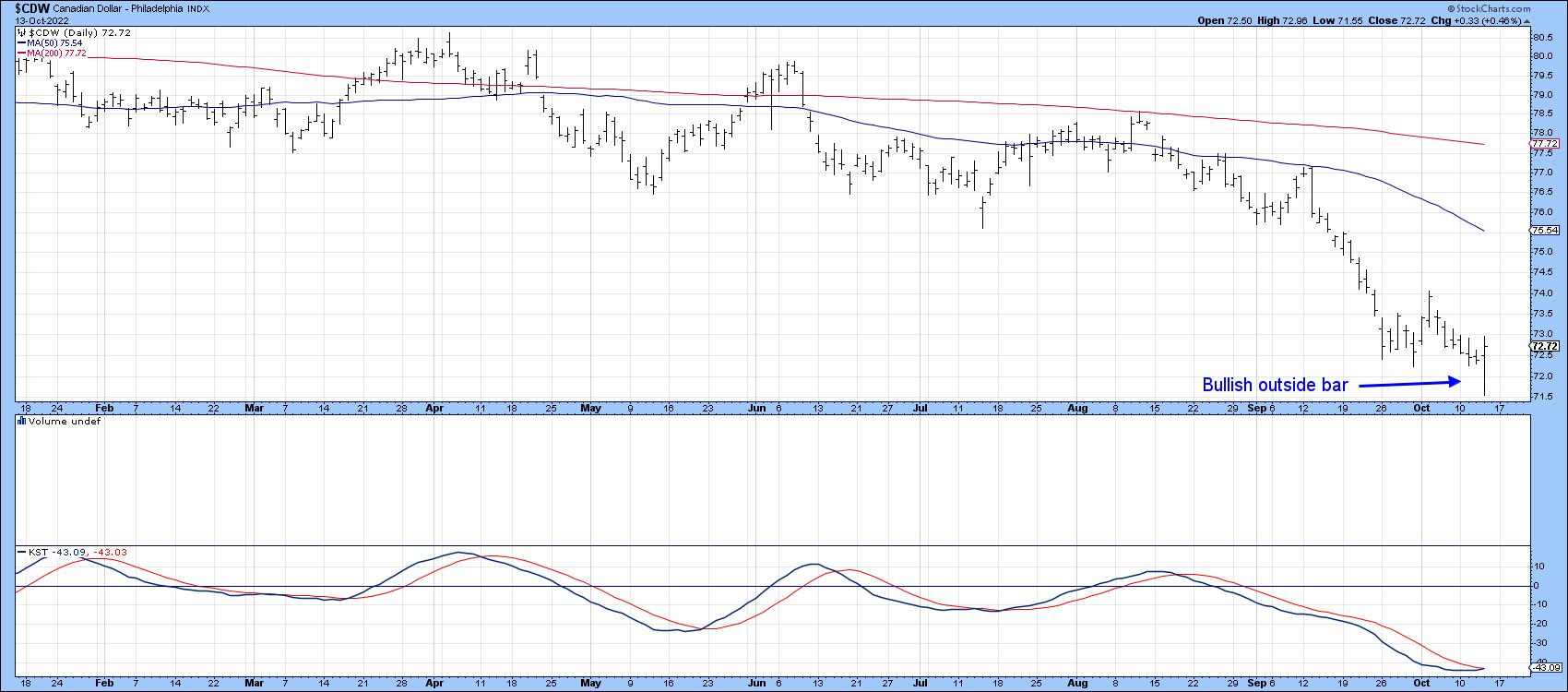Click the price bar icon beside $CDW (Daily)

21,31
